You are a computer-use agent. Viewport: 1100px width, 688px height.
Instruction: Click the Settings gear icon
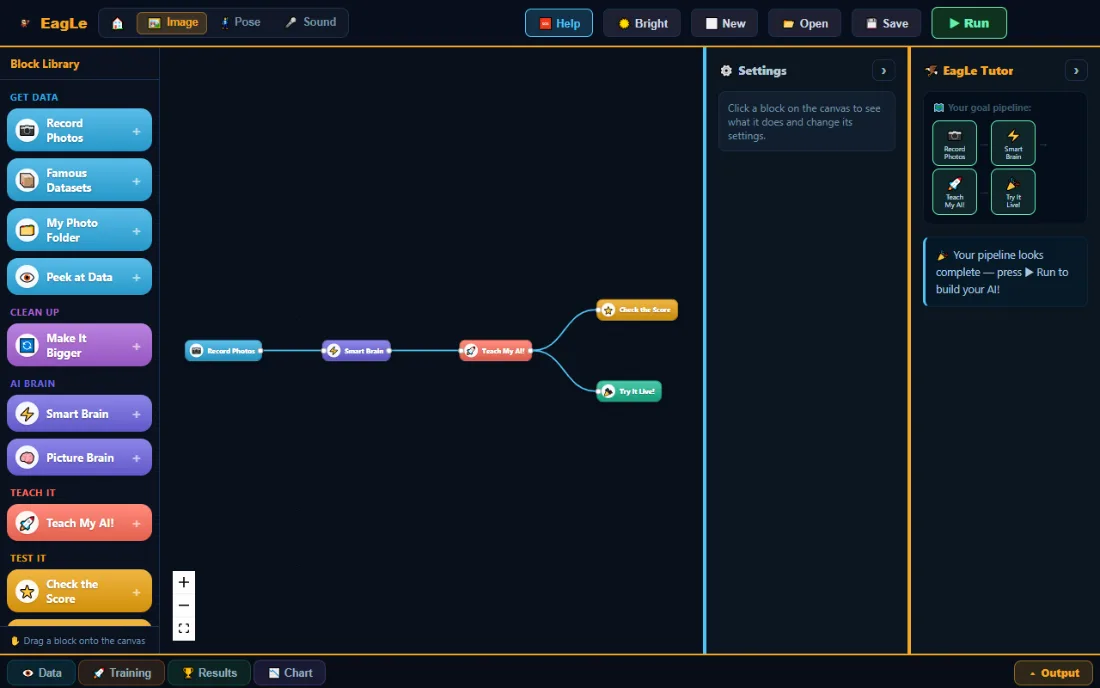click(x=726, y=71)
